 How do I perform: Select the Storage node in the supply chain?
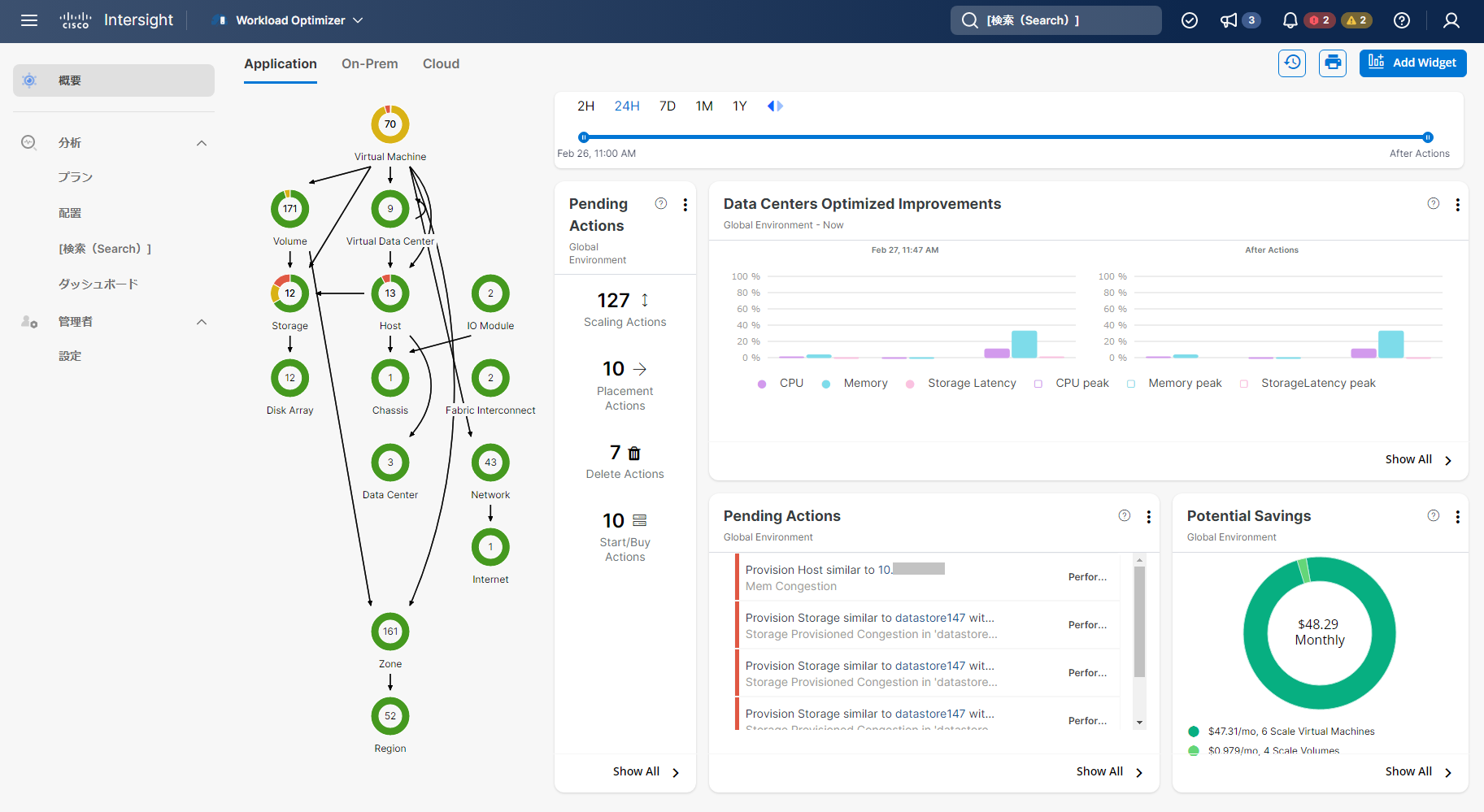tap(290, 293)
